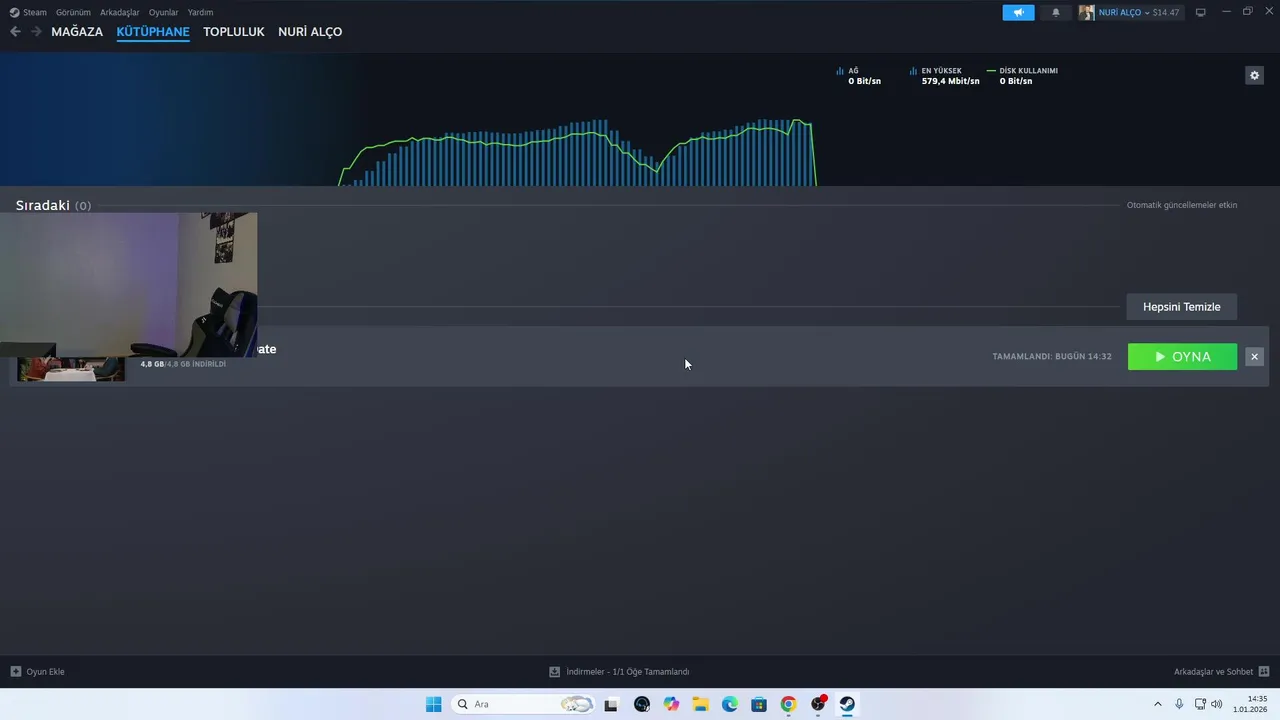1280x720 pixels.
Task: Click the EN YÜKSEK 579,4 Mbit/sn stat
Action: [x=945, y=76]
